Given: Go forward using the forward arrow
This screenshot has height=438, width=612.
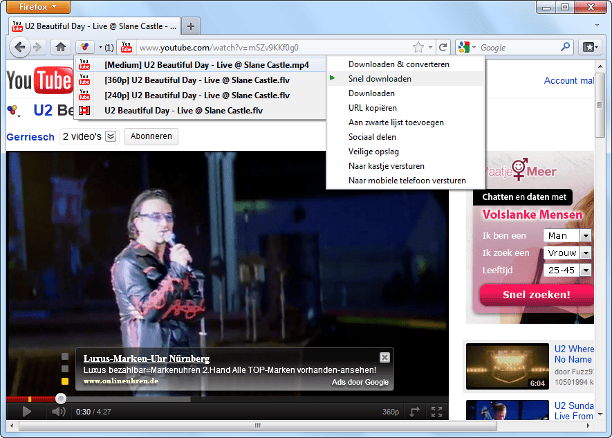Looking at the screenshot, I should tap(37, 48).
